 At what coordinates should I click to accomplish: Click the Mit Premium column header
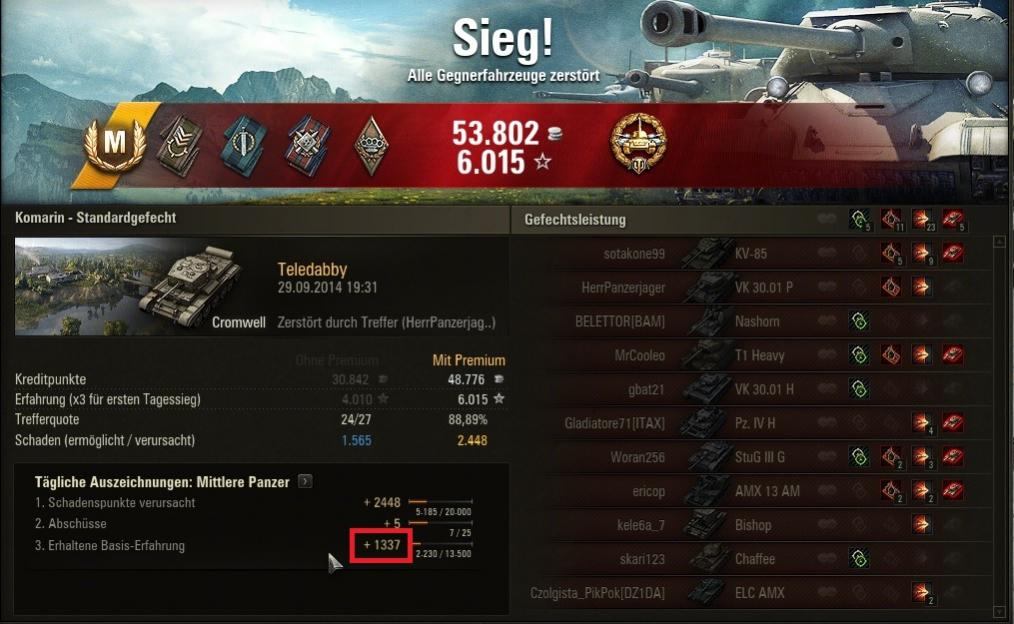(x=469, y=360)
